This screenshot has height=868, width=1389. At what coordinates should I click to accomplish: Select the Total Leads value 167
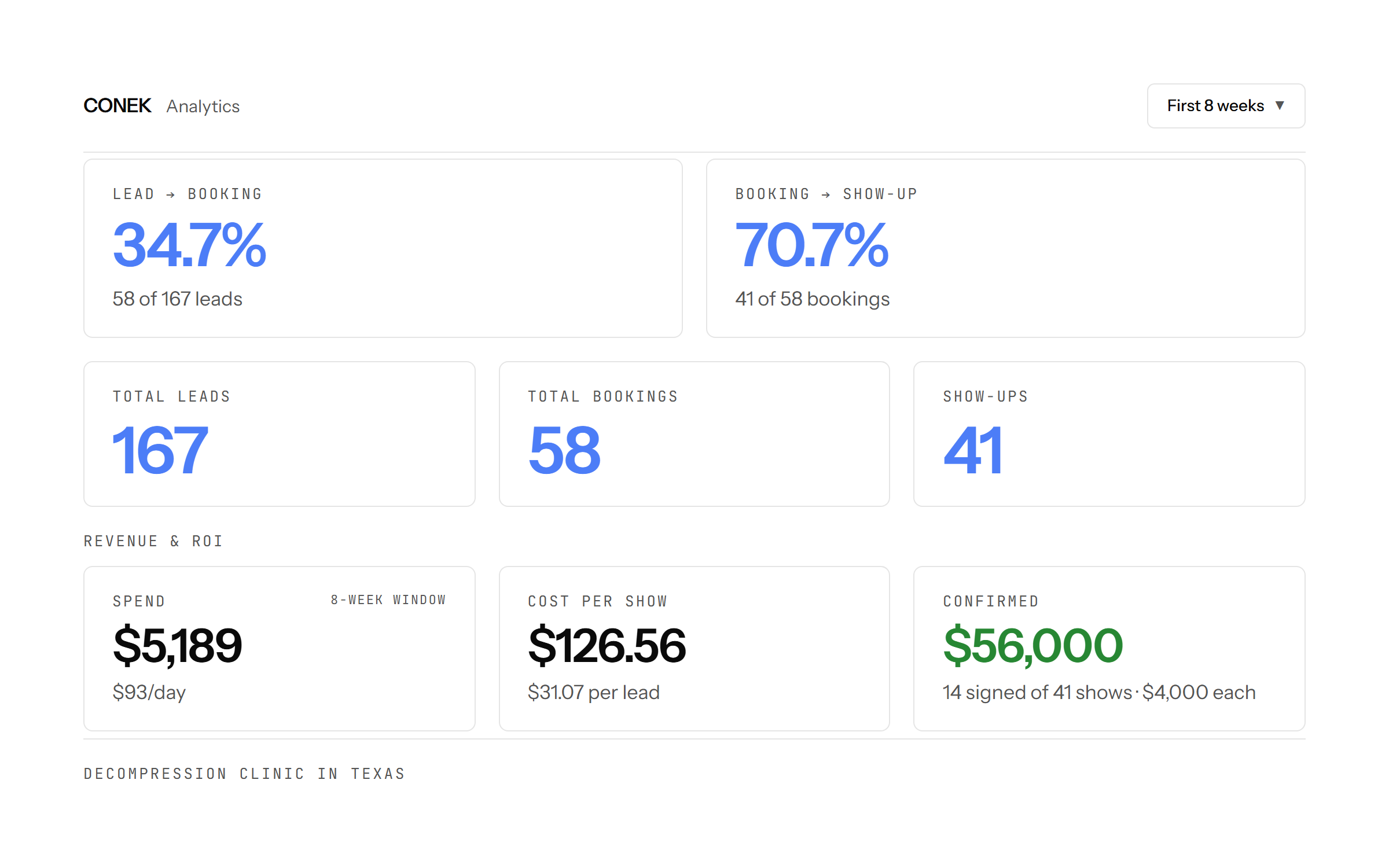click(x=160, y=450)
